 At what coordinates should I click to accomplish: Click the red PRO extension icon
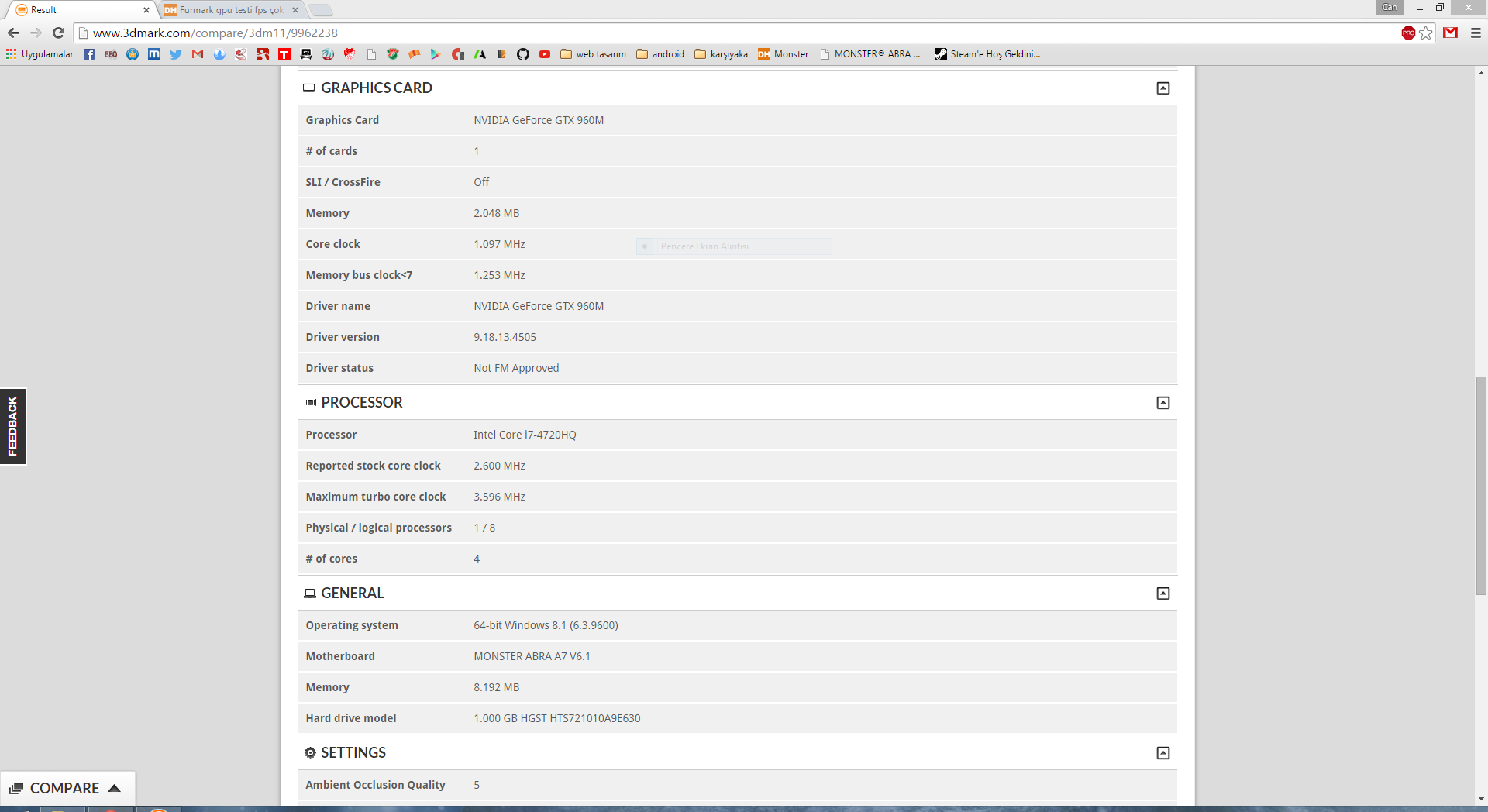tap(1408, 33)
